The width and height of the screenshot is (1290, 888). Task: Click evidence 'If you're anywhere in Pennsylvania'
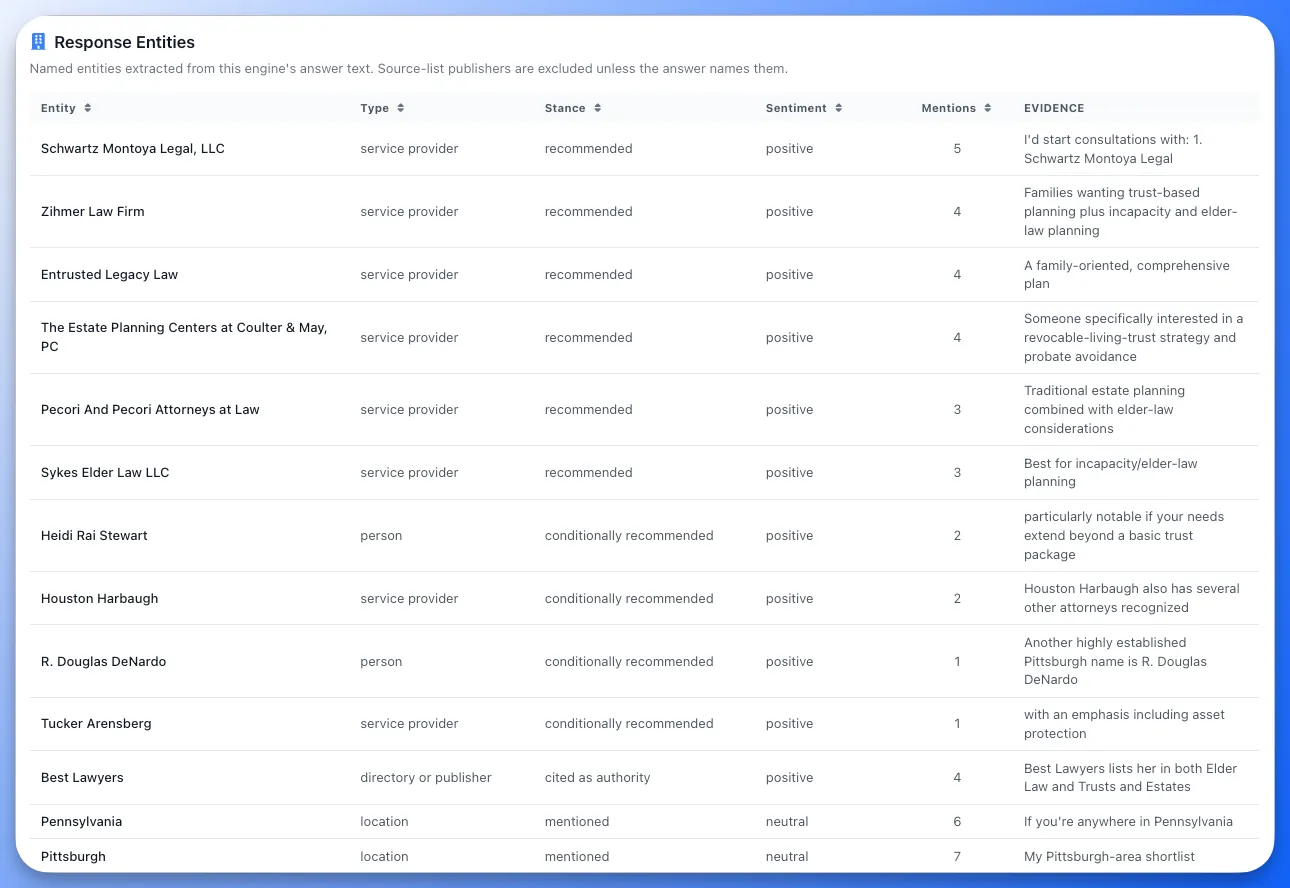point(1128,822)
